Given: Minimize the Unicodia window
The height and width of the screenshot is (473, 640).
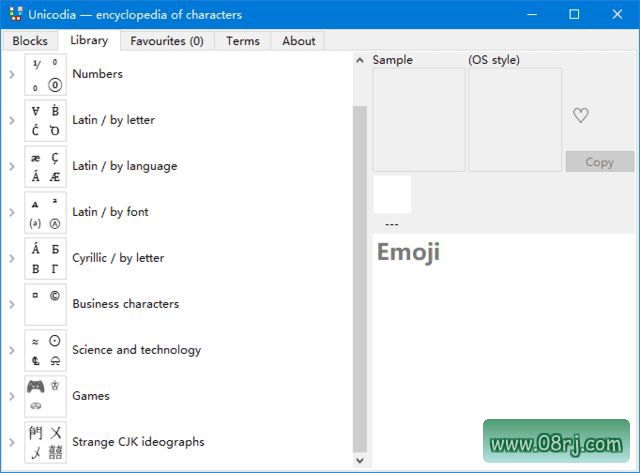Looking at the screenshot, I should [x=532, y=14].
